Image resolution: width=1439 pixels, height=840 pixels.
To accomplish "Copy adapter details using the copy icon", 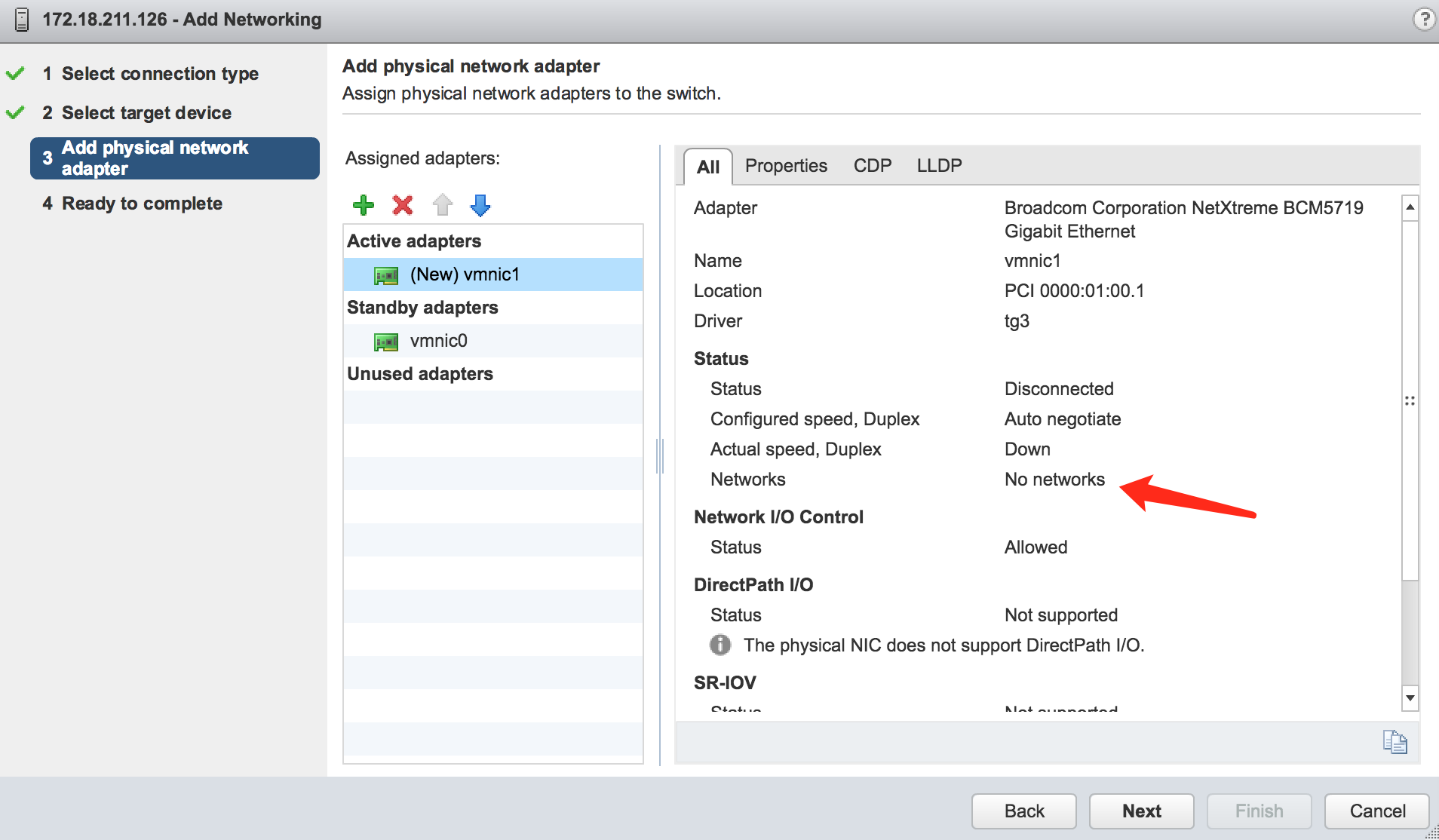I will point(1395,742).
